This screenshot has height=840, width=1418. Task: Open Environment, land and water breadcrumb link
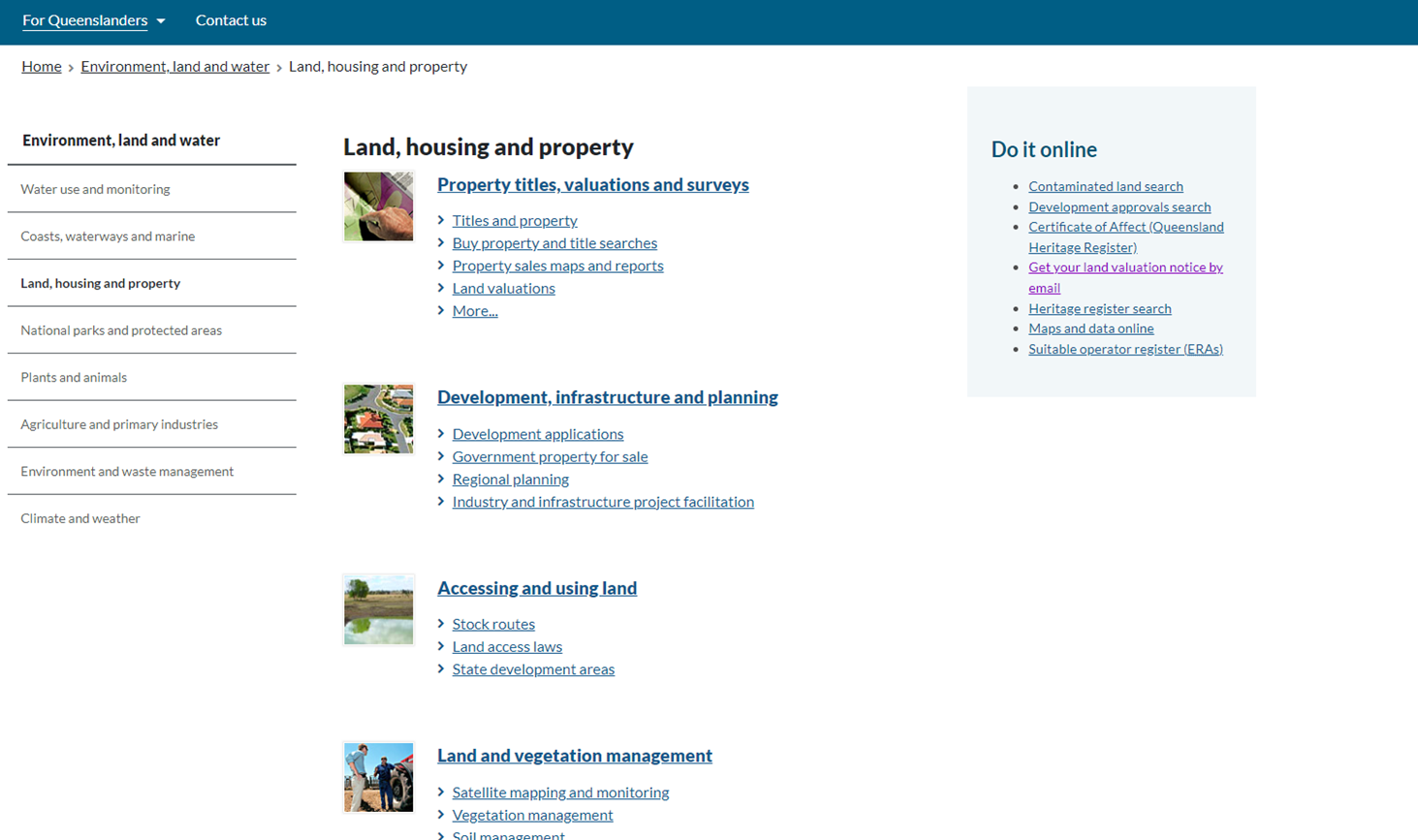[174, 66]
